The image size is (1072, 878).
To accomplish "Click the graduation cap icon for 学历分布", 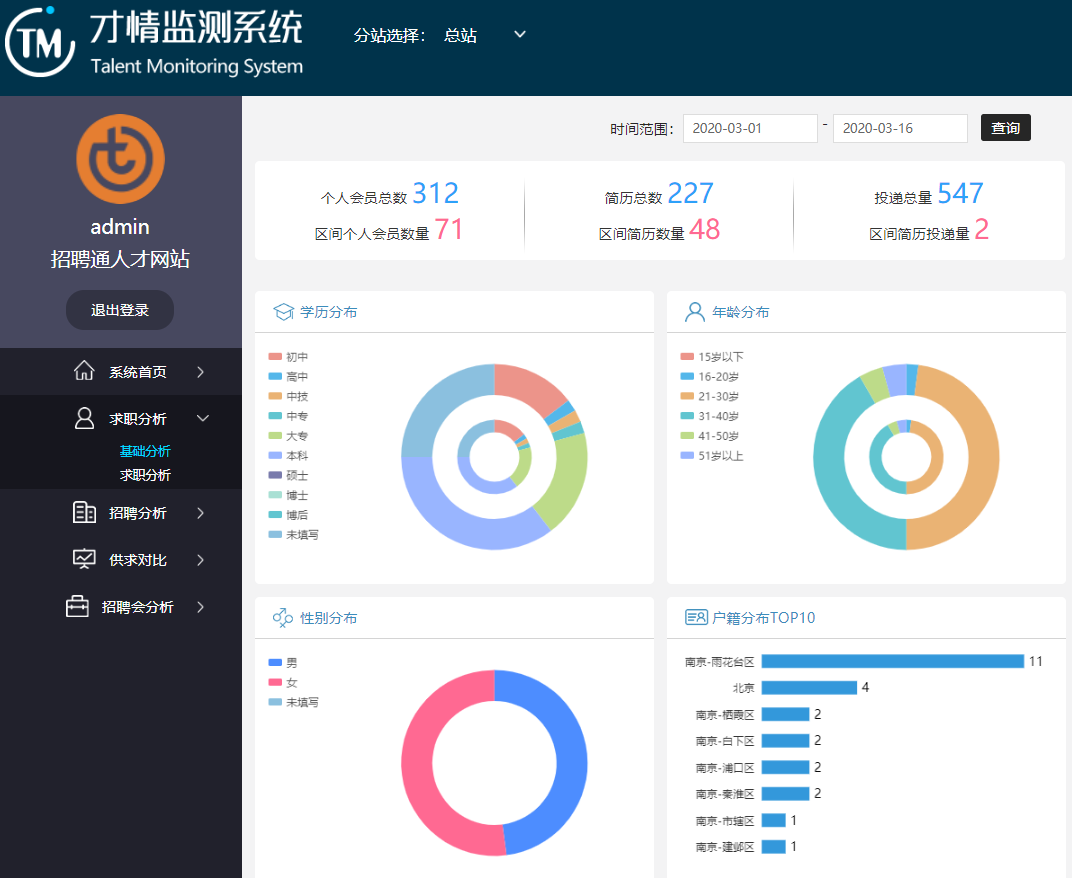I will pyautogui.click(x=283, y=312).
